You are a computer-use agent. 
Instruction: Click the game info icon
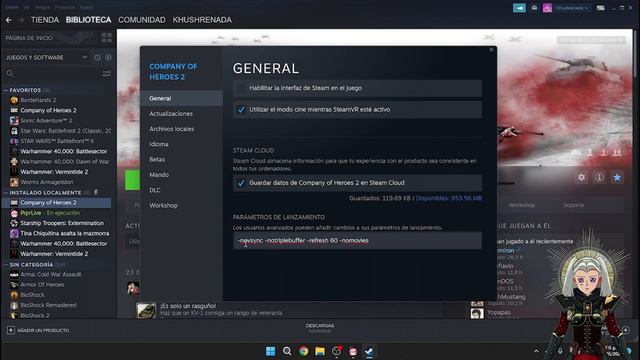click(599, 177)
